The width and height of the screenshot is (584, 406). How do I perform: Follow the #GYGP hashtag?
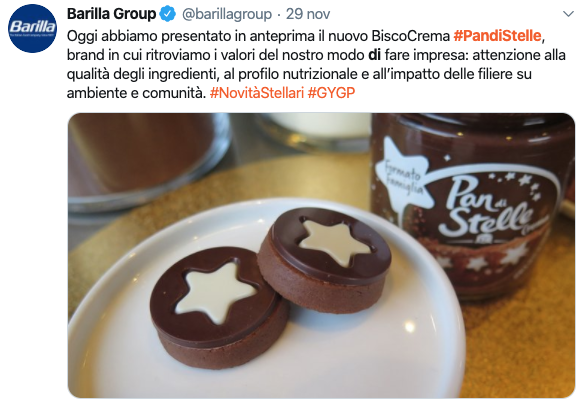(x=331, y=92)
